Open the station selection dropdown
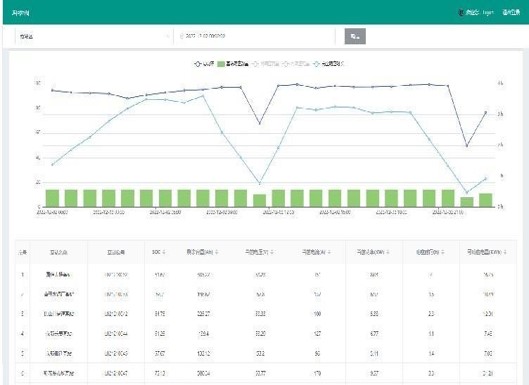This screenshot has height=385, width=529. click(94, 36)
